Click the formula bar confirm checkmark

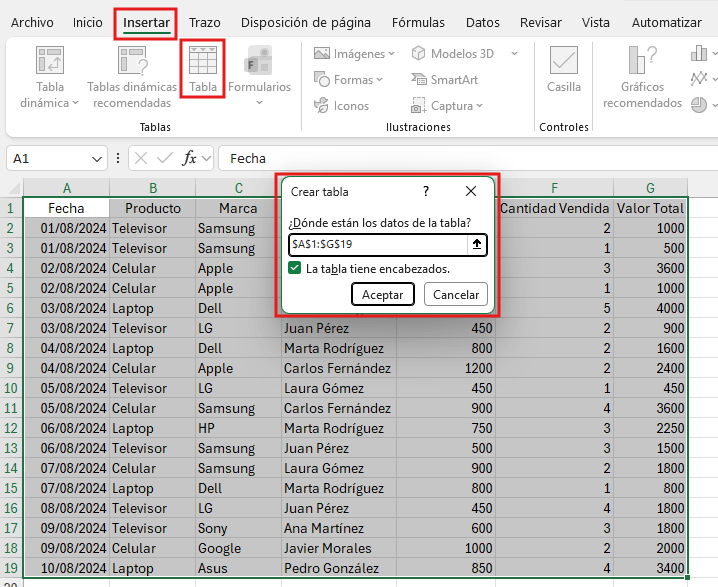tap(164, 158)
